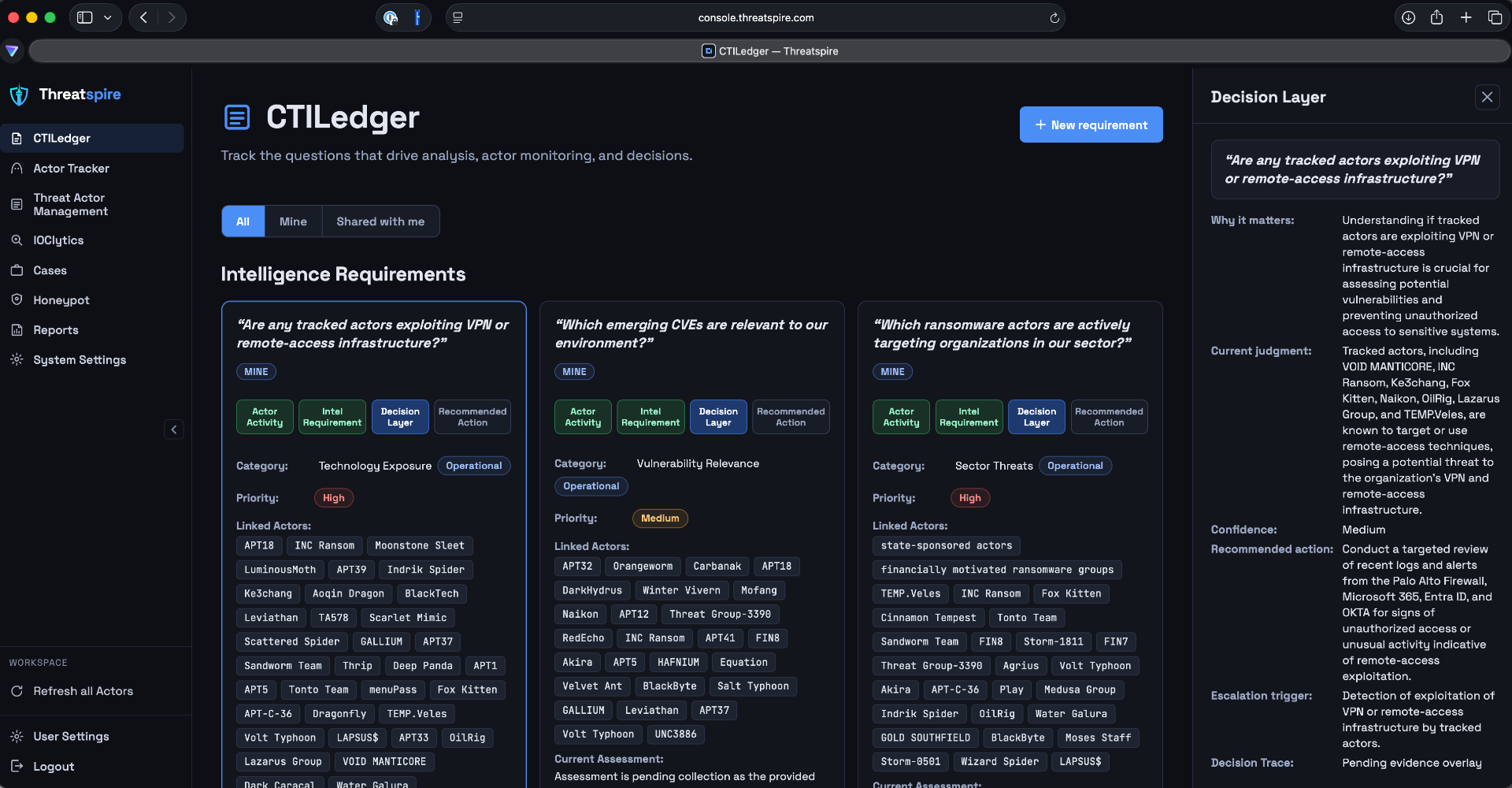Click Operational tag in VPN card
This screenshot has height=788, width=1512.
(474, 466)
